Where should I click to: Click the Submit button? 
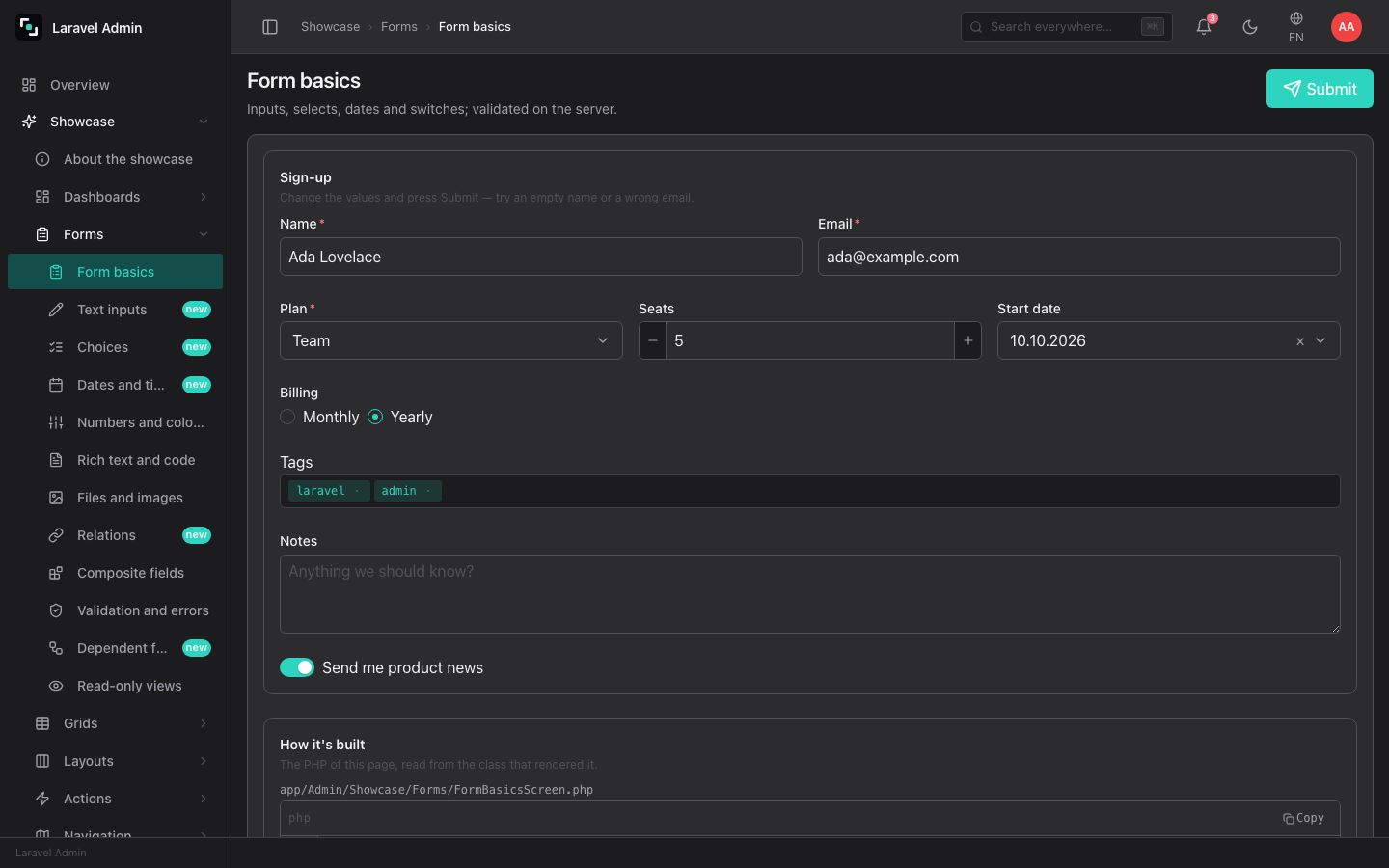point(1320,89)
